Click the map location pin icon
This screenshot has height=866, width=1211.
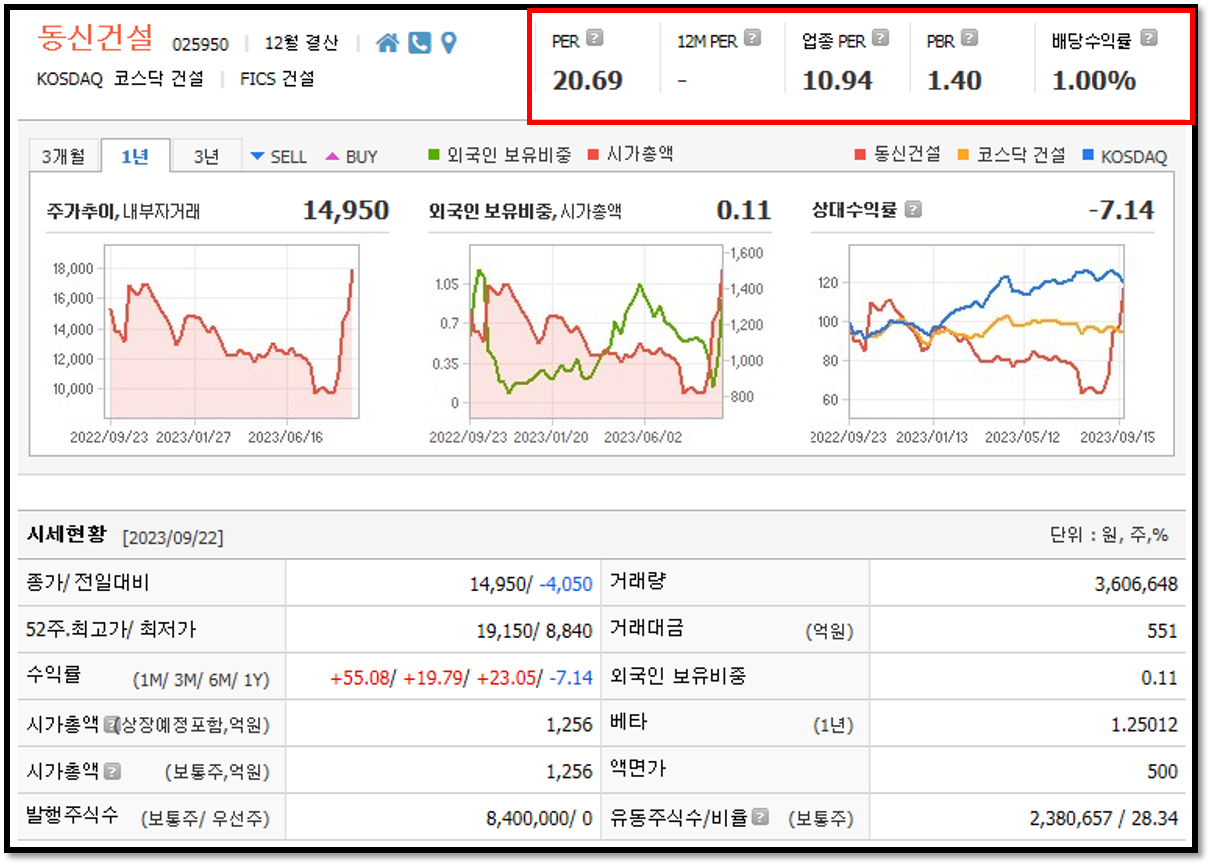[449, 42]
